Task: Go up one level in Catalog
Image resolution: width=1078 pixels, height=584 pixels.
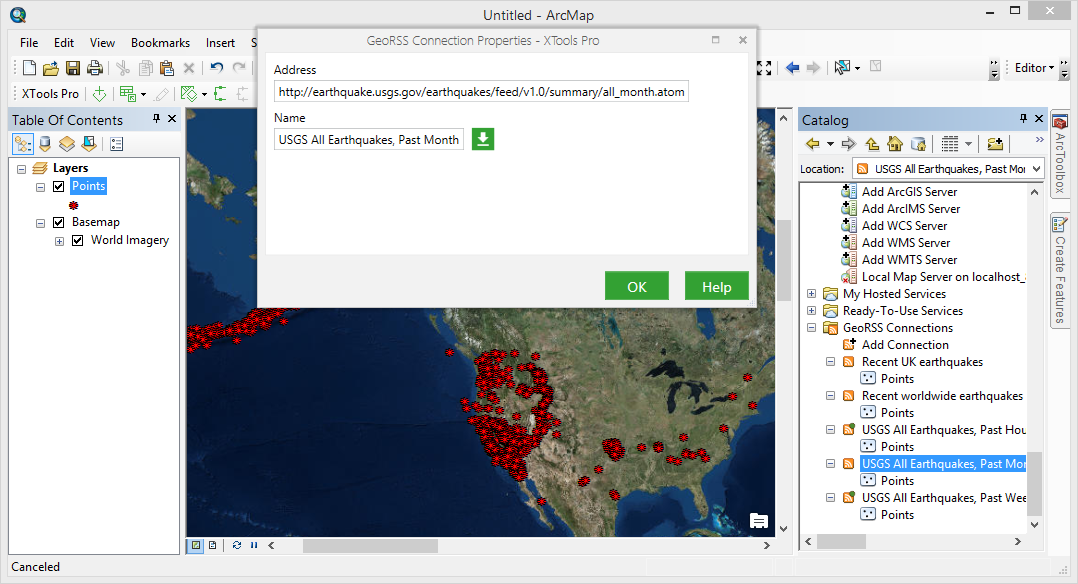Action: point(872,144)
